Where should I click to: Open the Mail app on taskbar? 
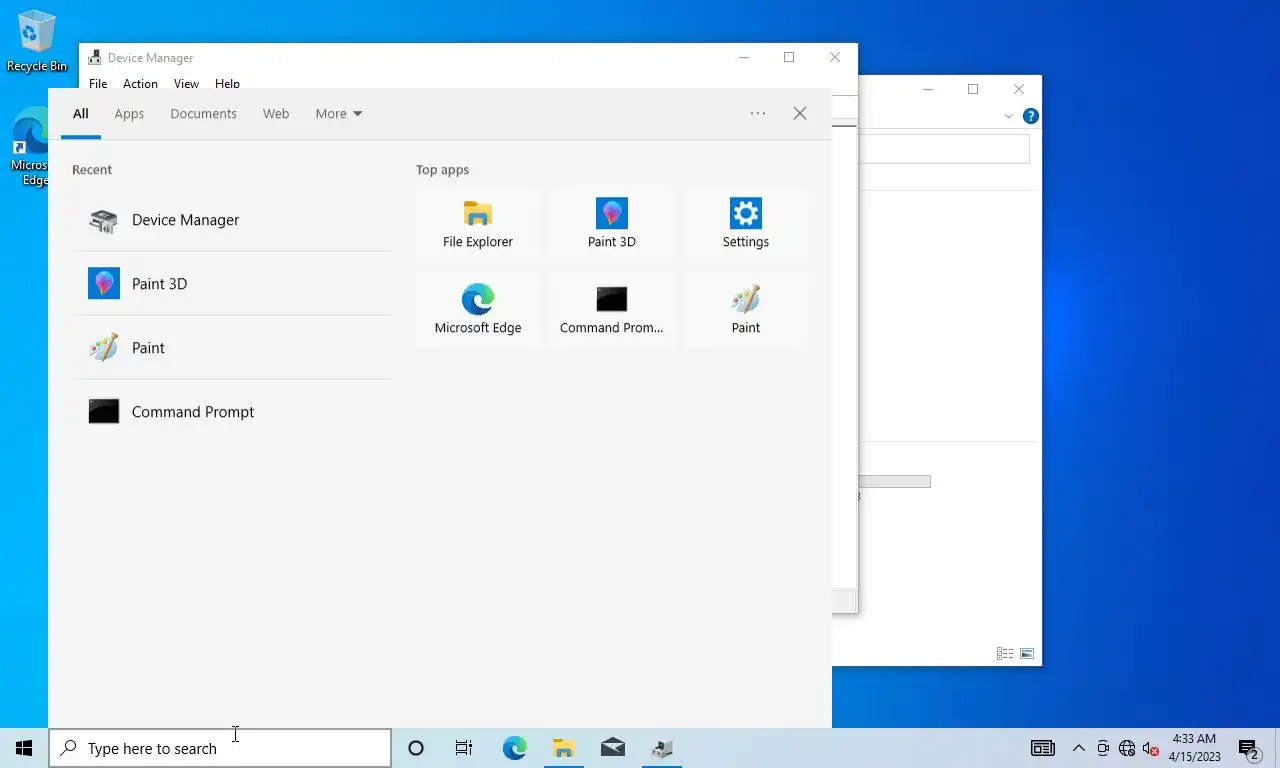point(612,748)
